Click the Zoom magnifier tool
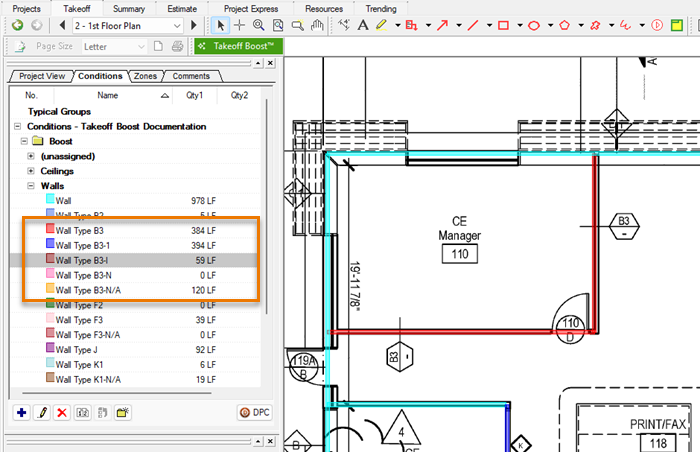 259,25
